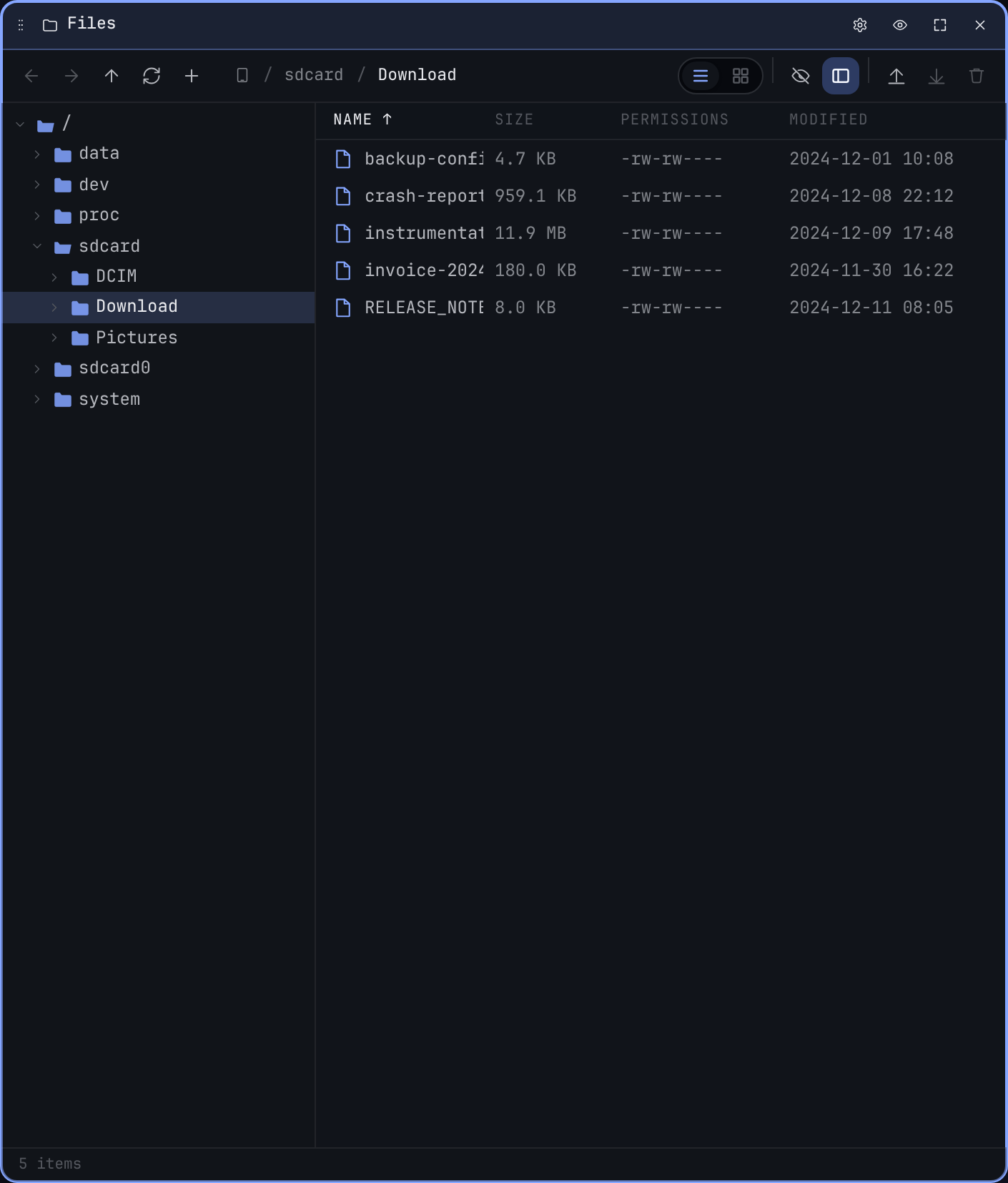The image size is (1008, 1183).
Task: Sort by the MODIFIED column header
Action: click(828, 119)
